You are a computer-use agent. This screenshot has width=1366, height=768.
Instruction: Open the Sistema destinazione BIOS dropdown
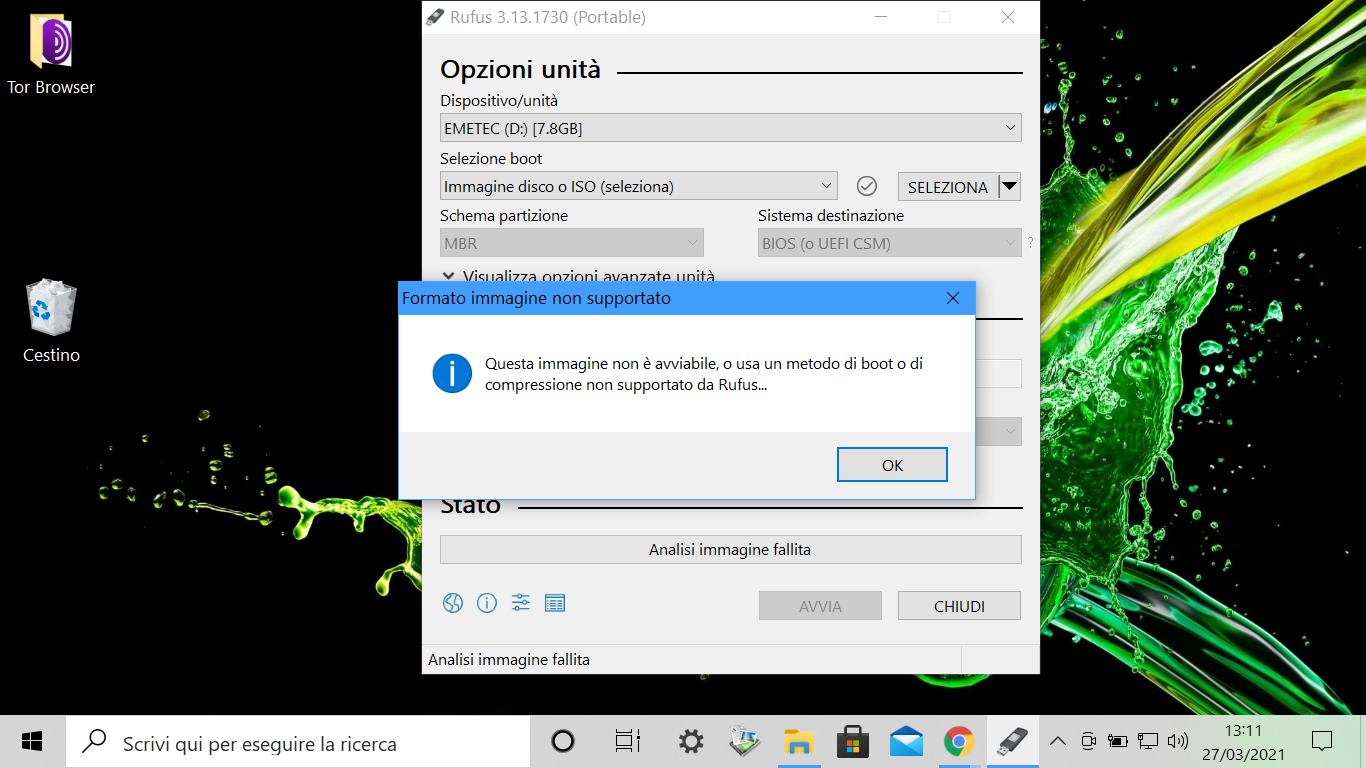(x=889, y=243)
